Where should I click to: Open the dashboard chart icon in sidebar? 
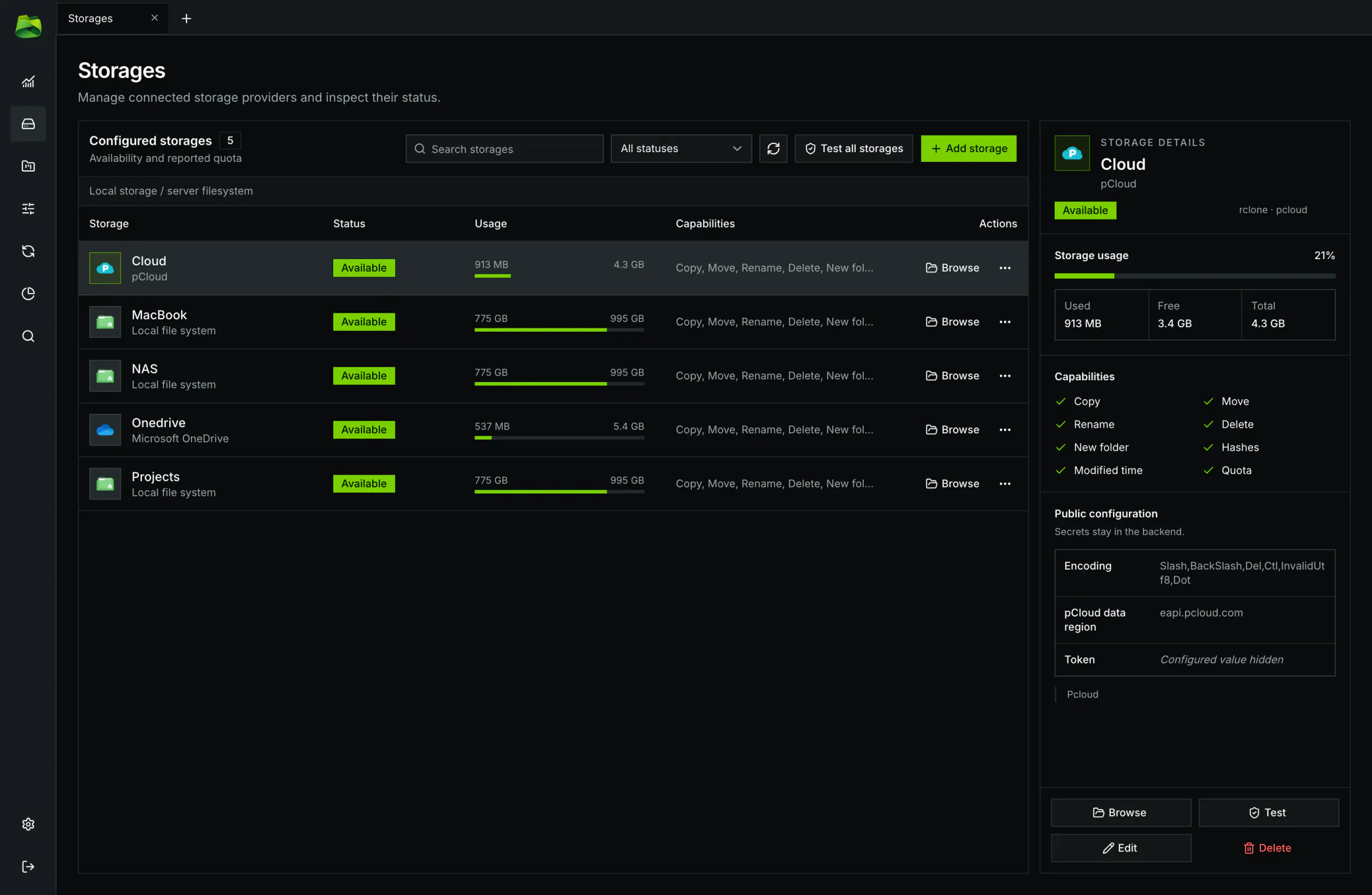(27, 81)
